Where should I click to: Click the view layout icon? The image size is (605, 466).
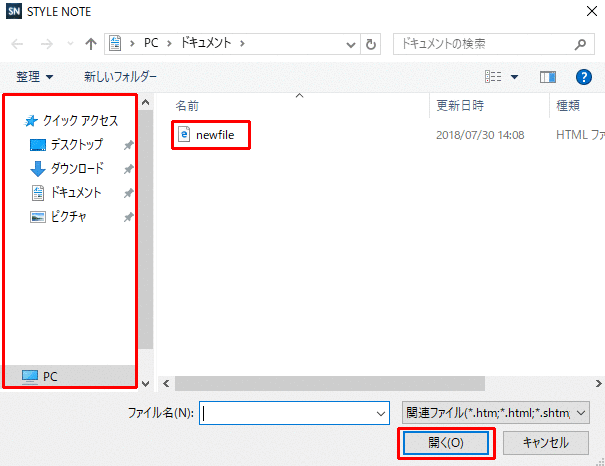point(493,76)
